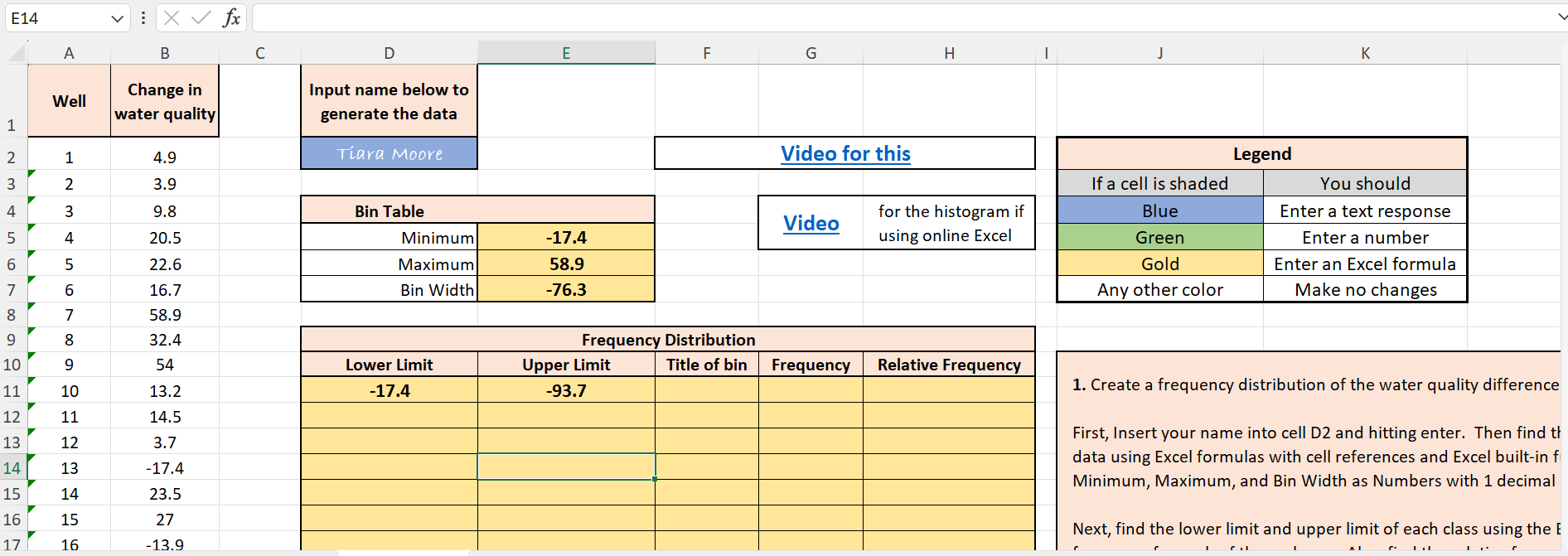Select the column J header
Image resolution: width=1568 pixels, height=556 pixels.
[1159, 53]
